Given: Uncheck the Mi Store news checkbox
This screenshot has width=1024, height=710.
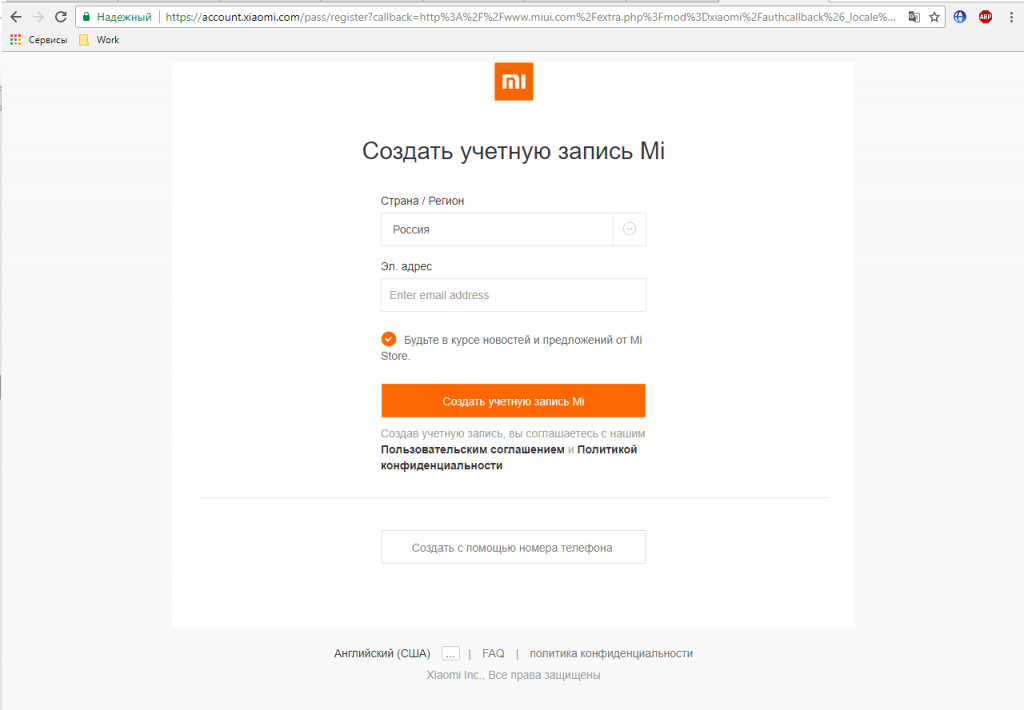Looking at the screenshot, I should (388, 339).
